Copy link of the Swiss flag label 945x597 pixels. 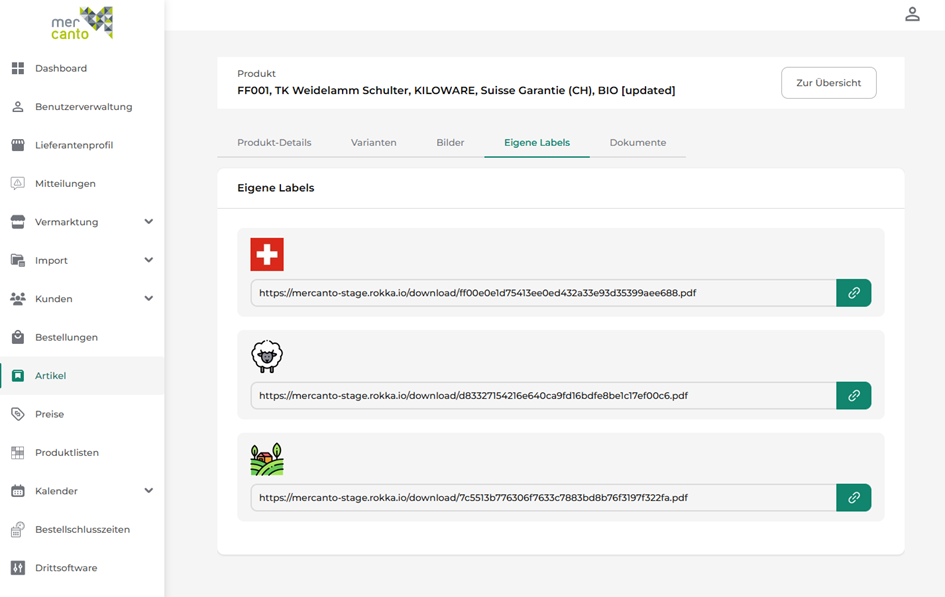pos(853,293)
